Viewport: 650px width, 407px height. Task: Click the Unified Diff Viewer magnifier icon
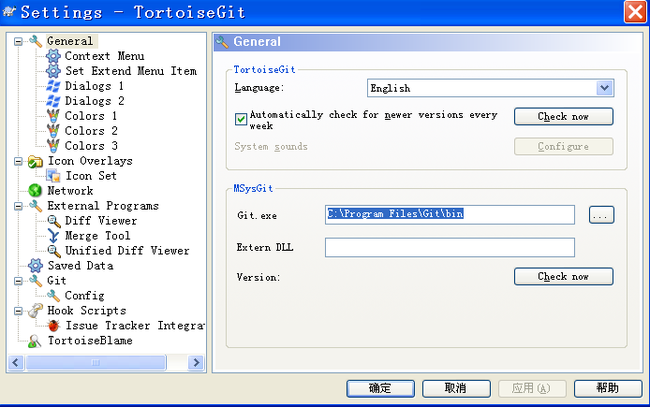(54, 251)
